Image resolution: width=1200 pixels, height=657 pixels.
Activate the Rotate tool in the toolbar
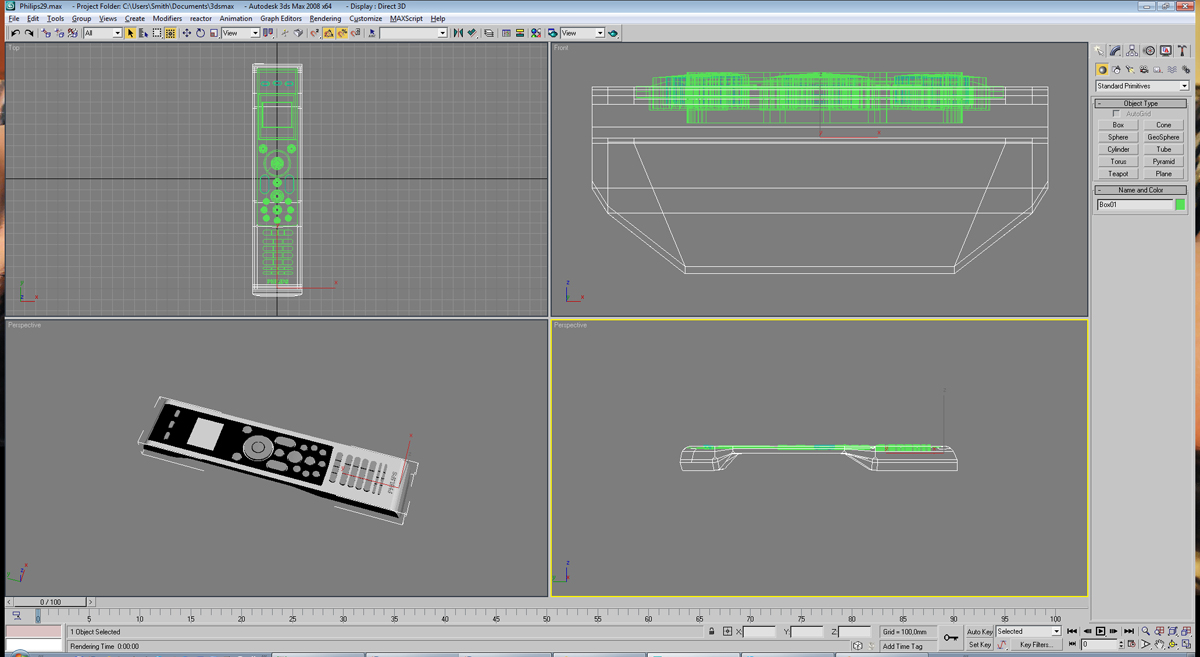pyautogui.click(x=200, y=33)
